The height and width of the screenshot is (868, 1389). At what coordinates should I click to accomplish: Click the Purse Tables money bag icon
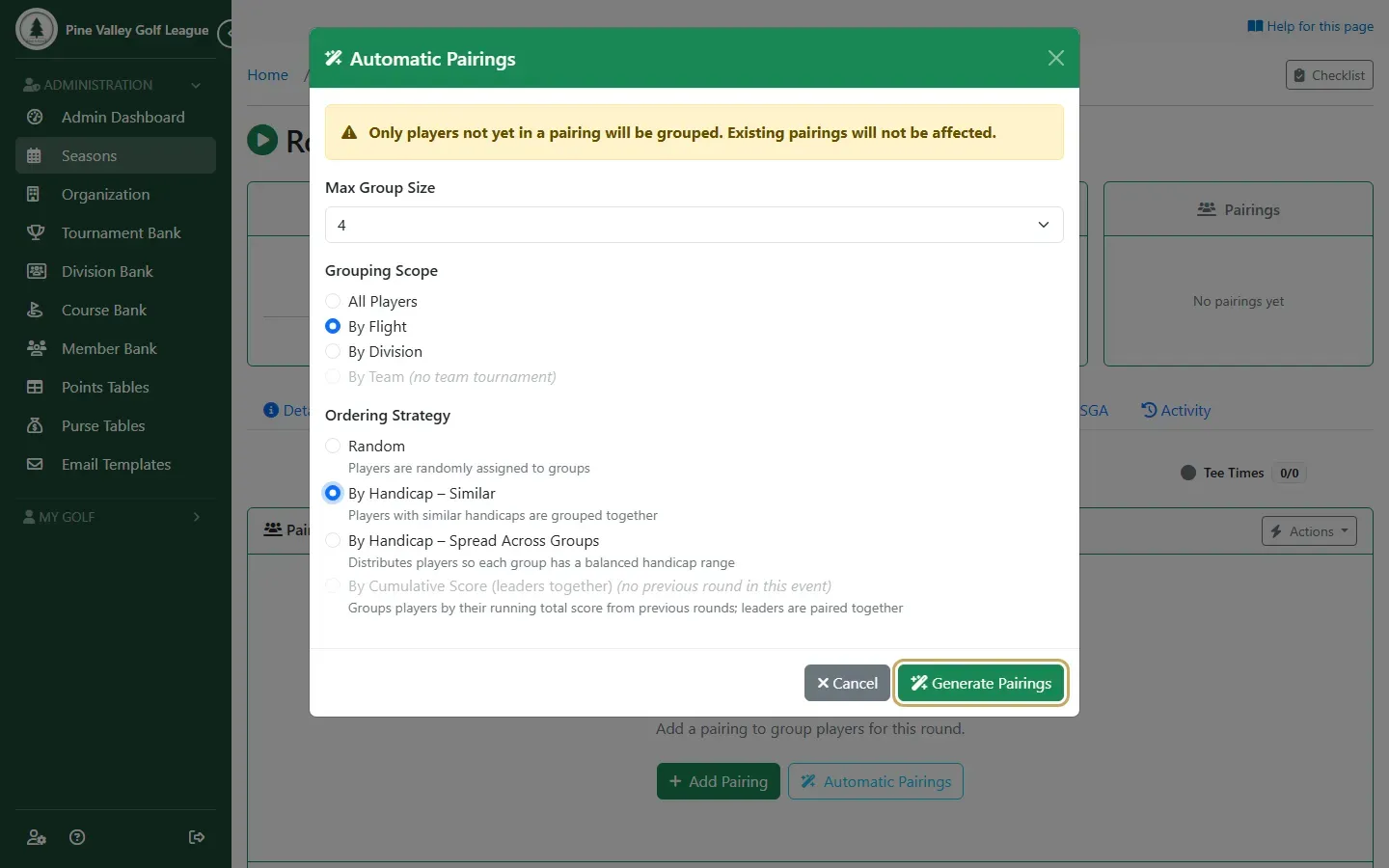point(35,425)
